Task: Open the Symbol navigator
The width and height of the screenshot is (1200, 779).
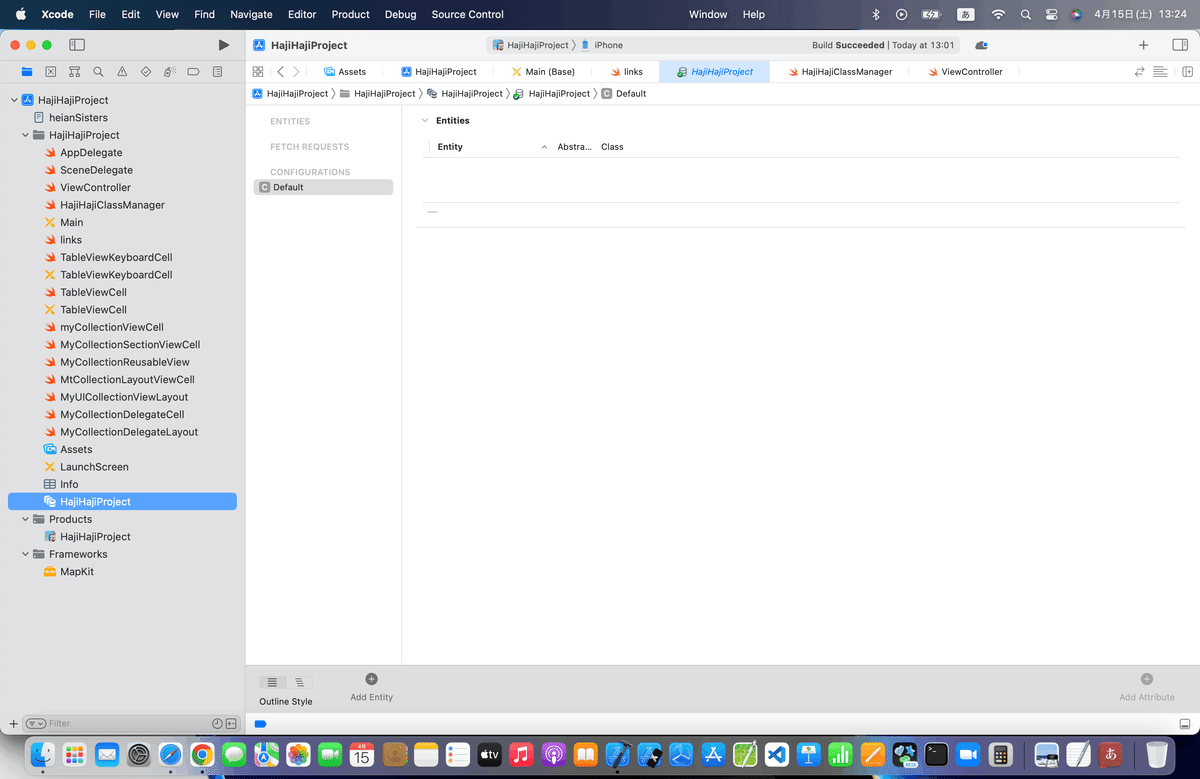Action: (x=74, y=72)
